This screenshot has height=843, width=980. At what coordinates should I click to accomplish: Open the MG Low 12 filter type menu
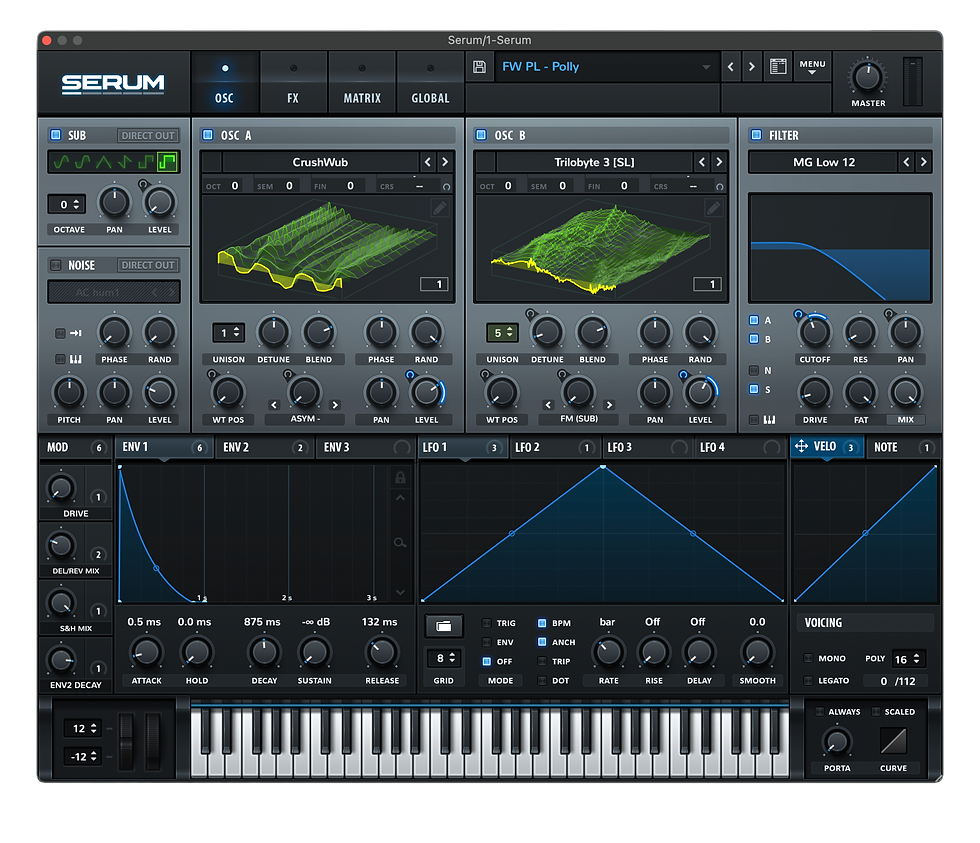click(x=823, y=162)
